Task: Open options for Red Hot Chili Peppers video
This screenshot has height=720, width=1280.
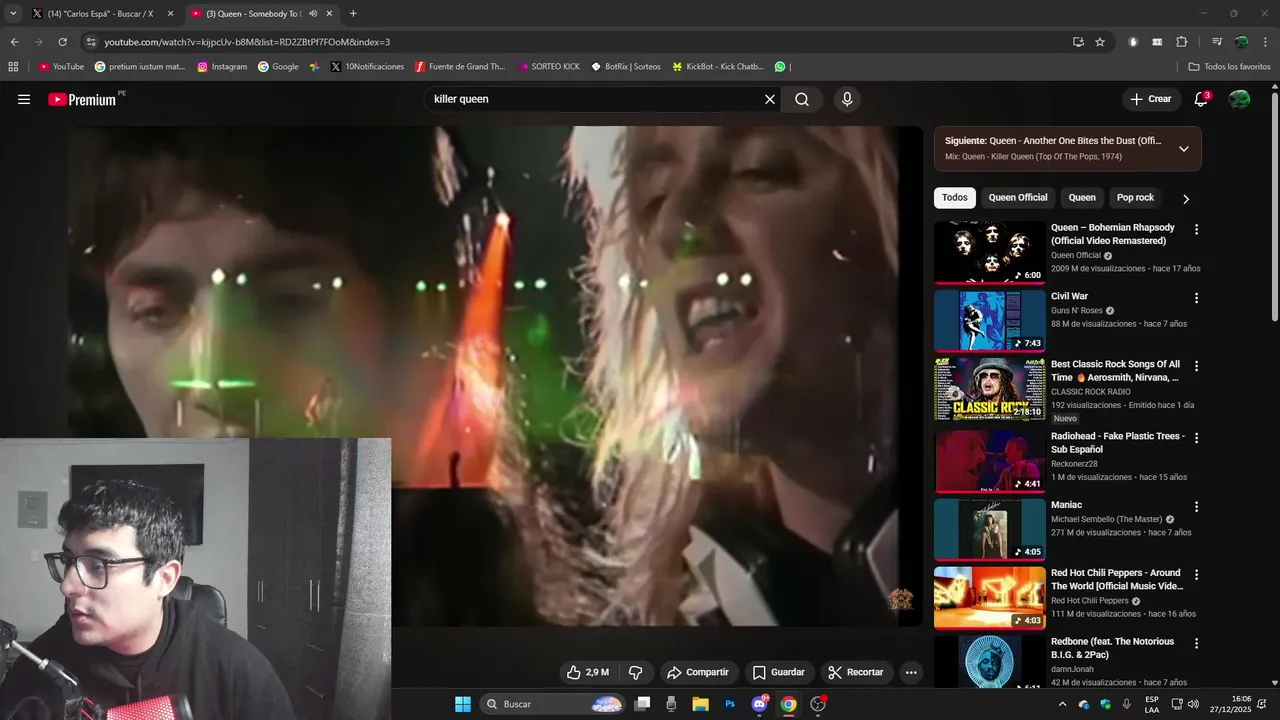Action: tap(1196, 575)
